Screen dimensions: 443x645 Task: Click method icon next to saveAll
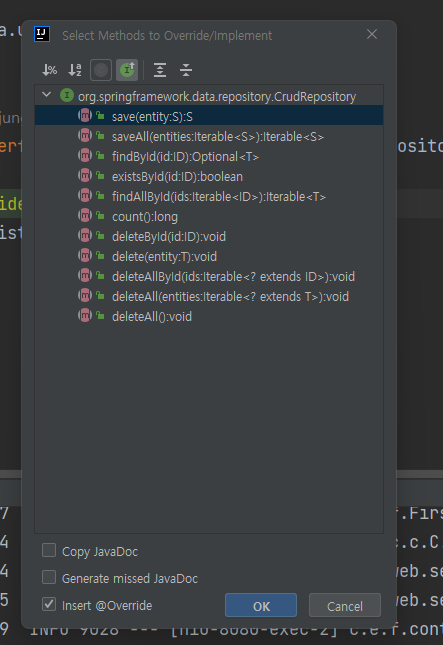pyautogui.click(x=85, y=135)
